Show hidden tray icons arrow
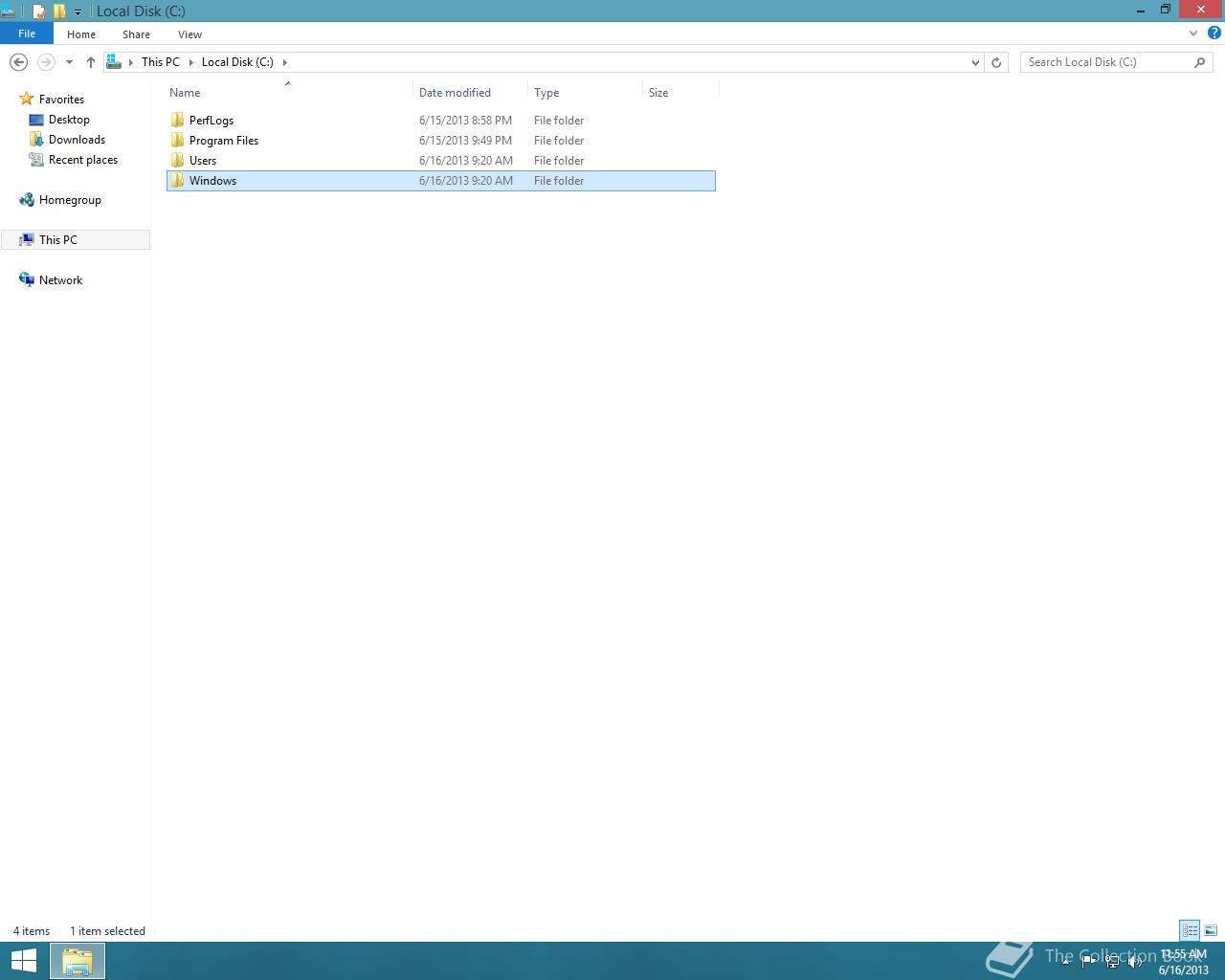The width and height of the screenshot is (1225, 980). (1066, 962)
